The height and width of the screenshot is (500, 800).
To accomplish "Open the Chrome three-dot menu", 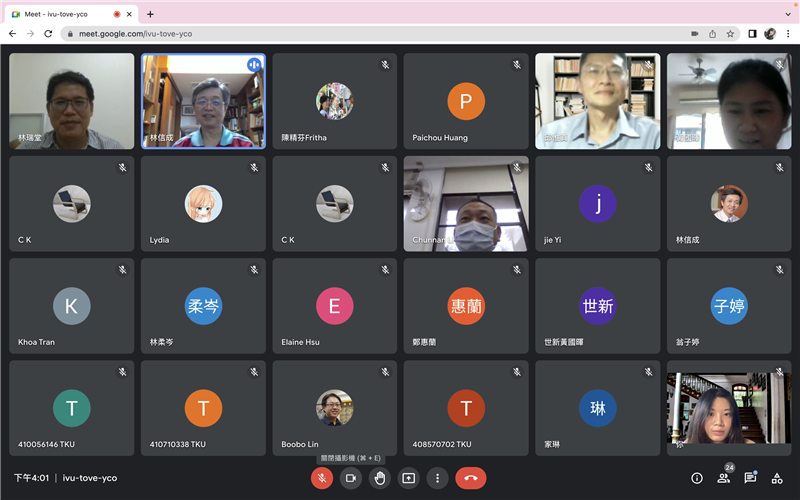I will pos(787,33).
